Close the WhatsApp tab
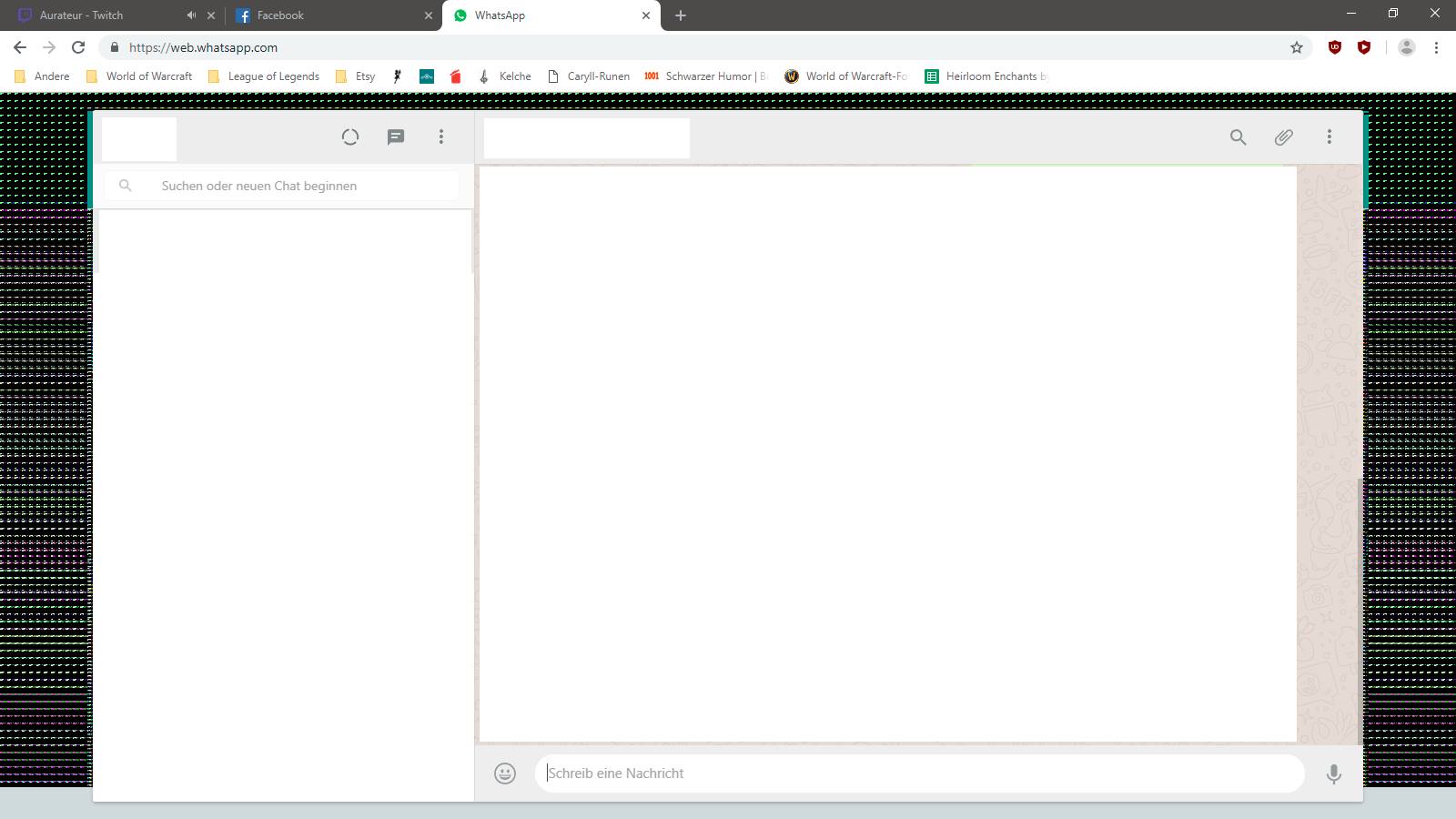Screen dimensions: 1456x819 pos(646,15)
